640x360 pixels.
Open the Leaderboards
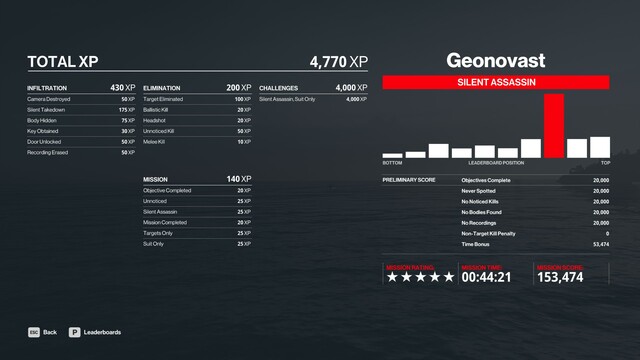click(102, 332)
